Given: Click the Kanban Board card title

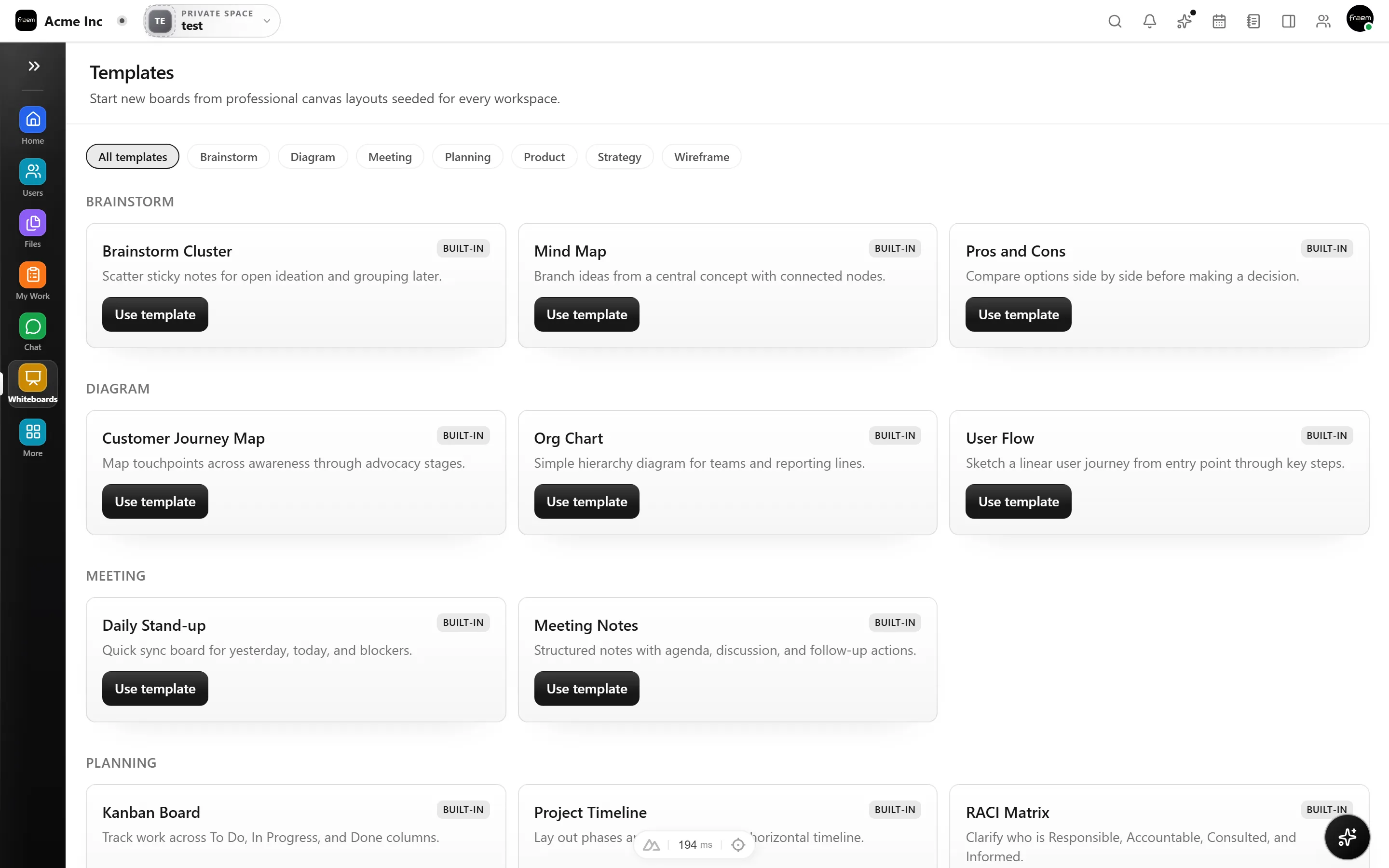Looking at the screenshot, I should pos(151,813).
